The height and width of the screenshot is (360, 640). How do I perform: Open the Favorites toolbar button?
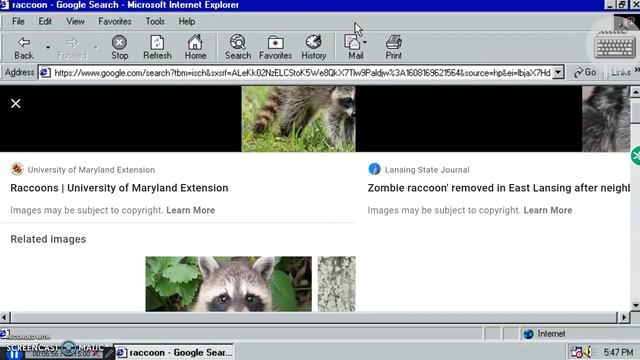(x=275, y=47)
